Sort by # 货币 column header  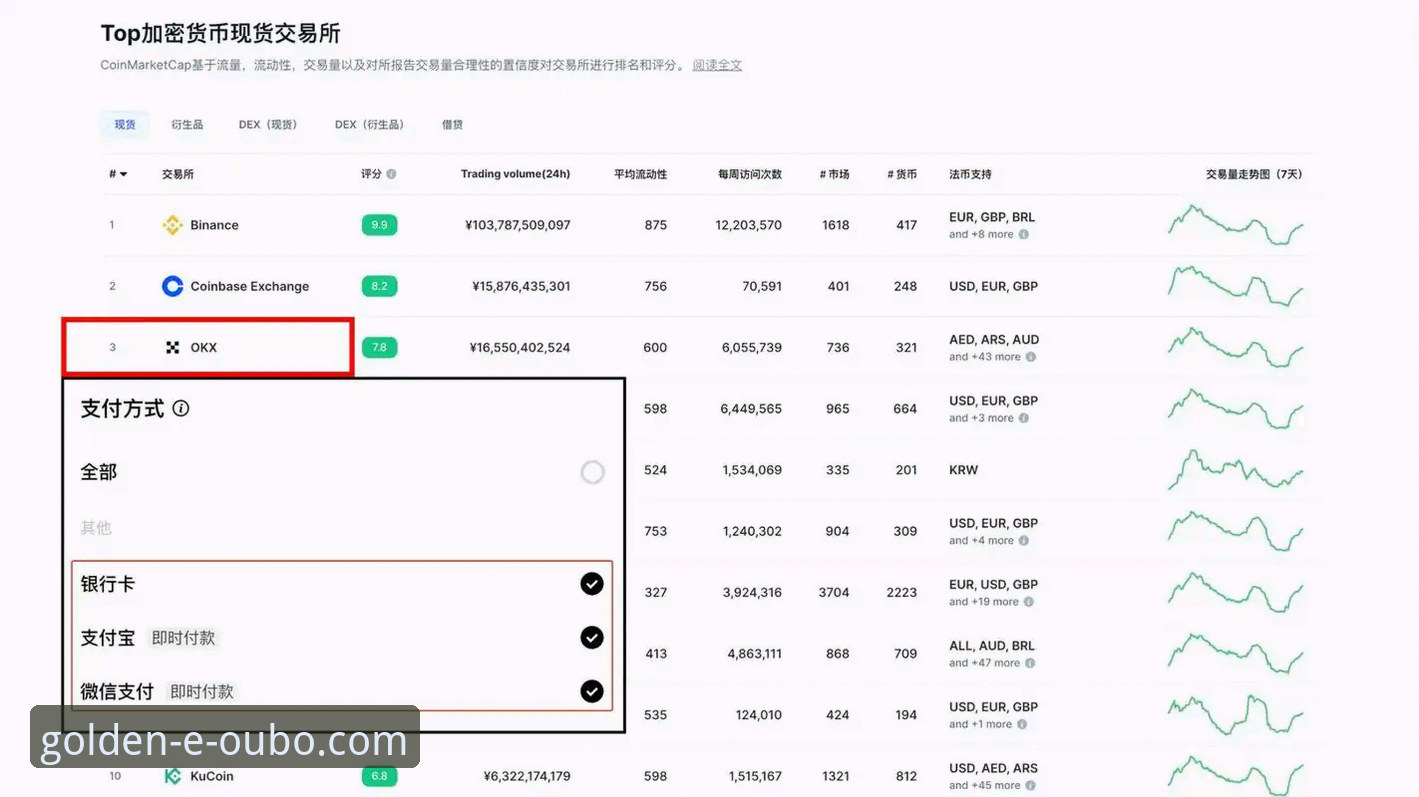901,174
